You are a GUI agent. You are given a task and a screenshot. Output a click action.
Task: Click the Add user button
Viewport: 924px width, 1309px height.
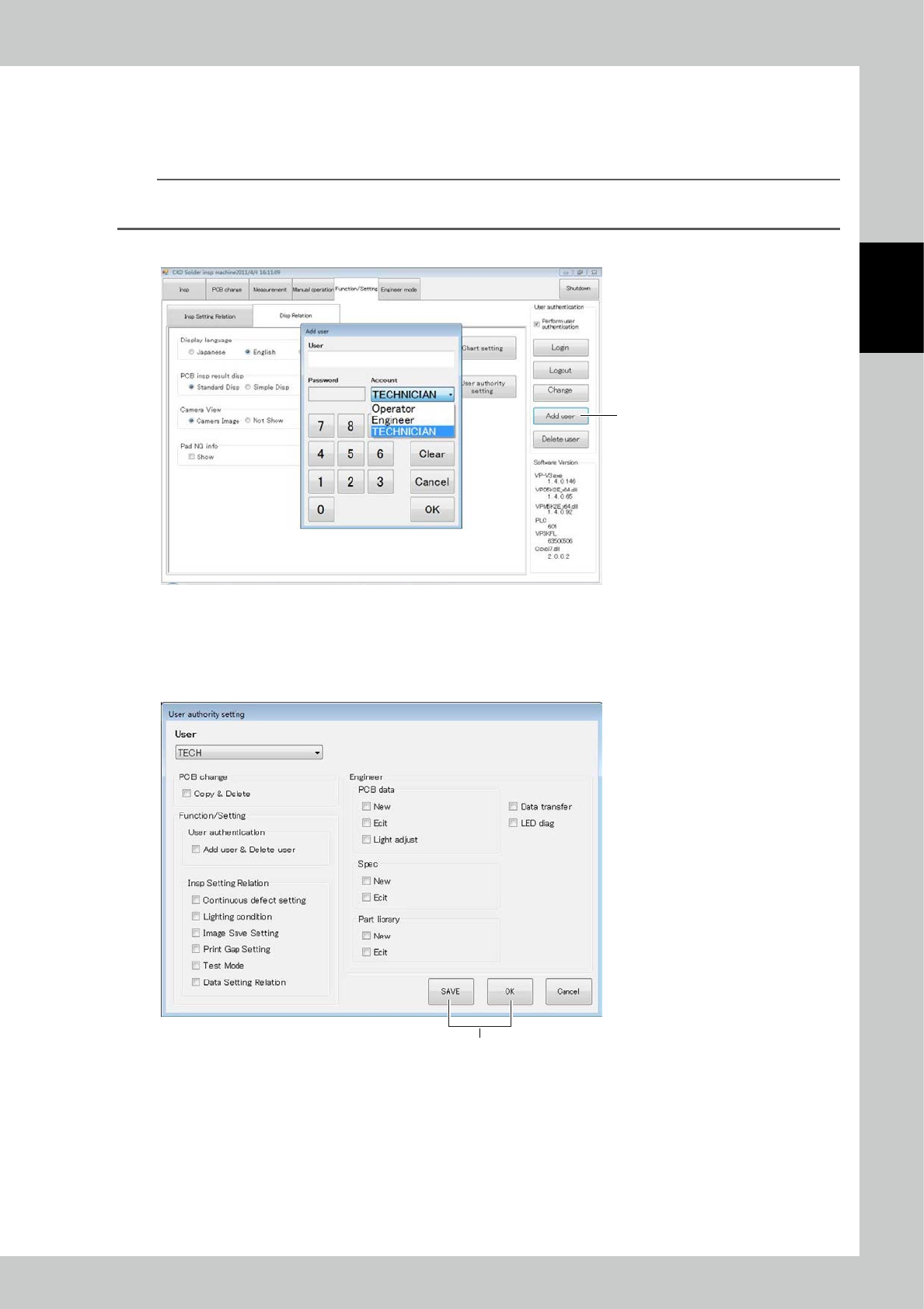[x=560, y=416]
